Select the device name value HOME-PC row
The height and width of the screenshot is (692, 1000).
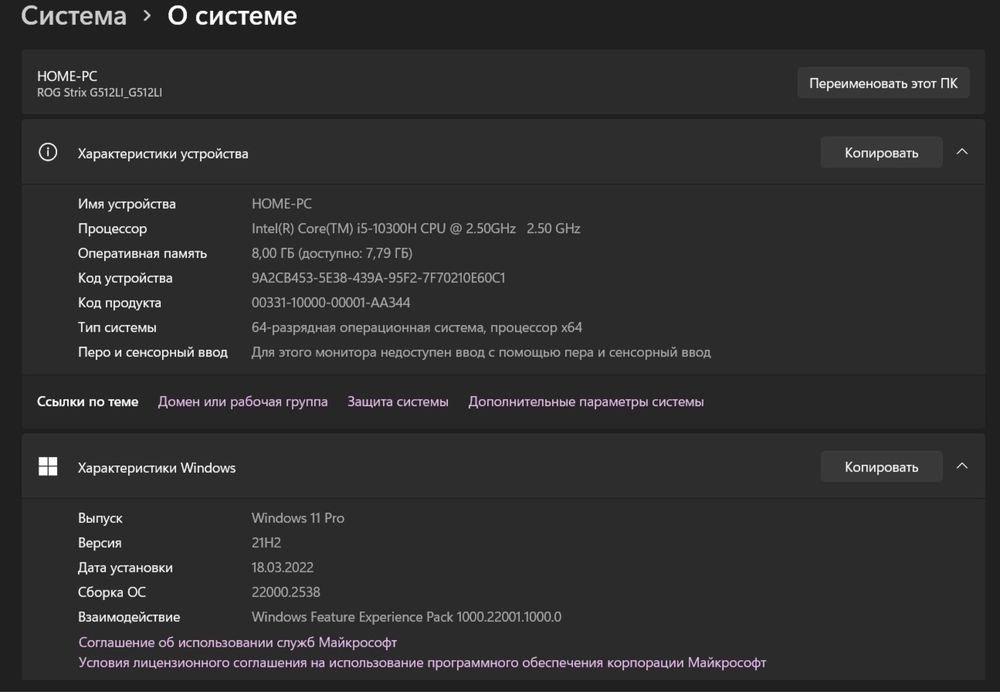tap(282, 204)
